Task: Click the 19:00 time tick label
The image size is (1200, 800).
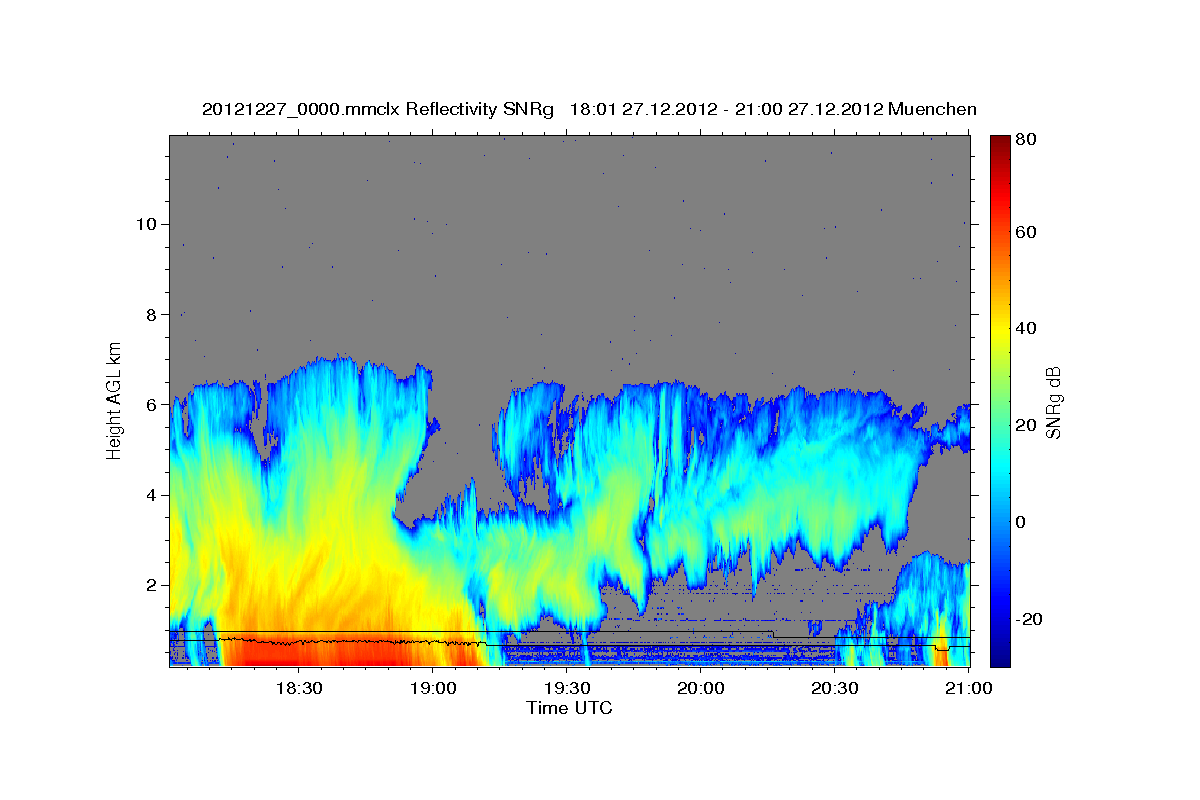Action: click(x=432, y=688)
